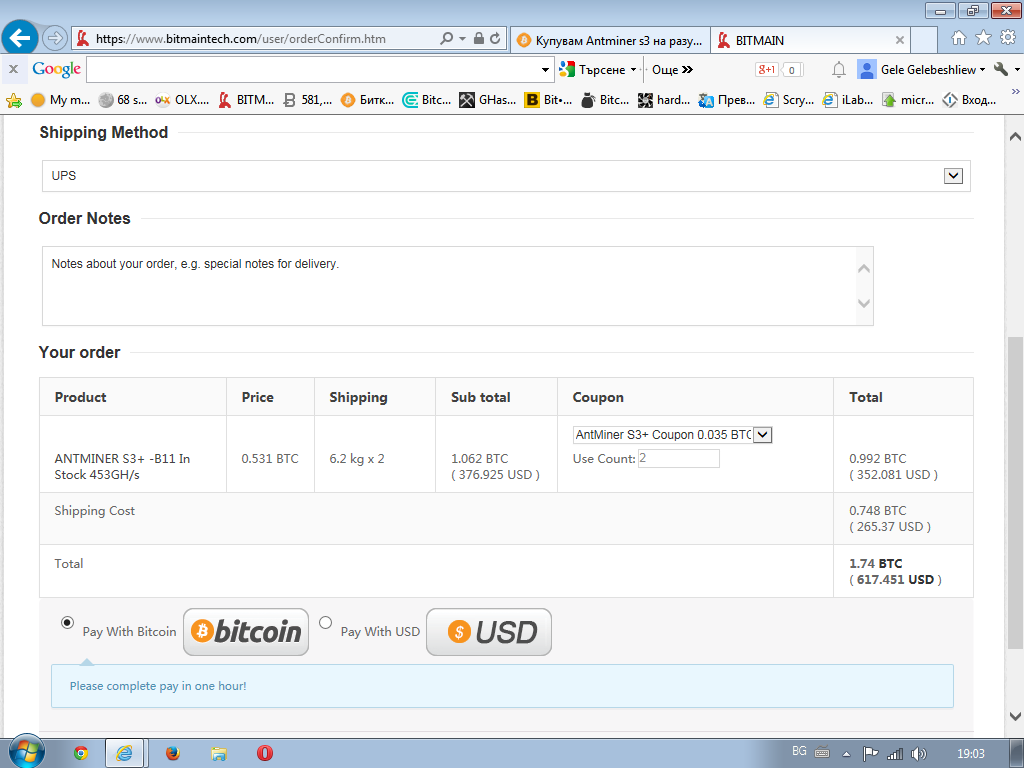Click the bitcoin payment button
The width and height of the screenshot is (1024, 768).
(x=246, y=632)
